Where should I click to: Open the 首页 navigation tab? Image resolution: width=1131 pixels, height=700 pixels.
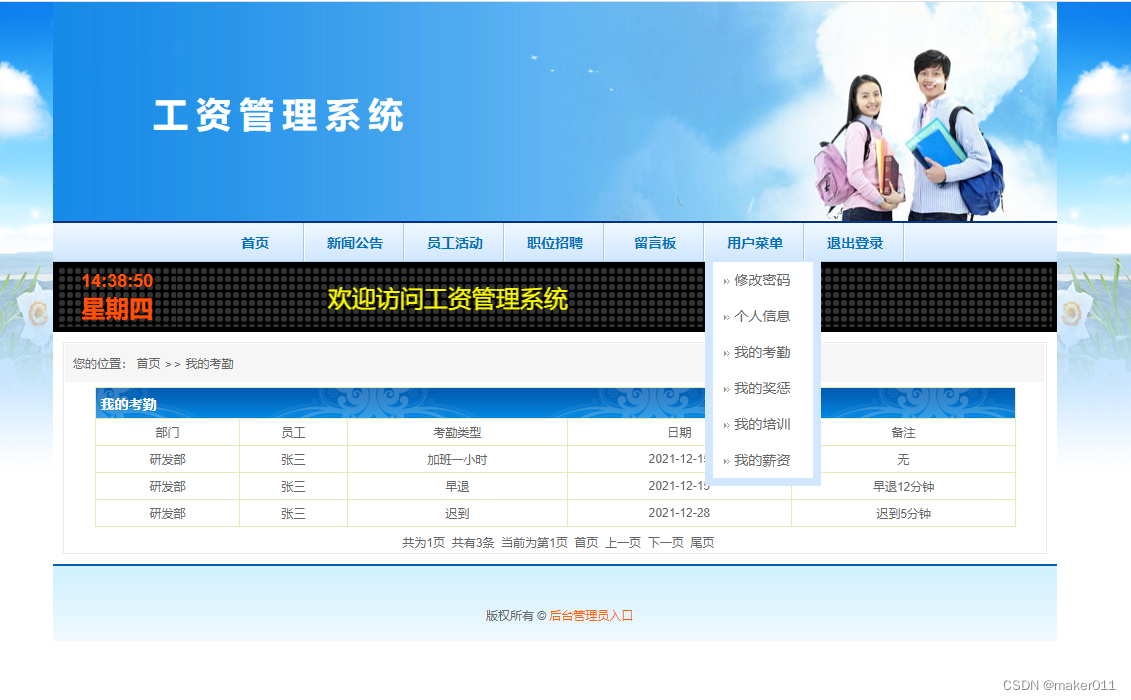point(255,243)
